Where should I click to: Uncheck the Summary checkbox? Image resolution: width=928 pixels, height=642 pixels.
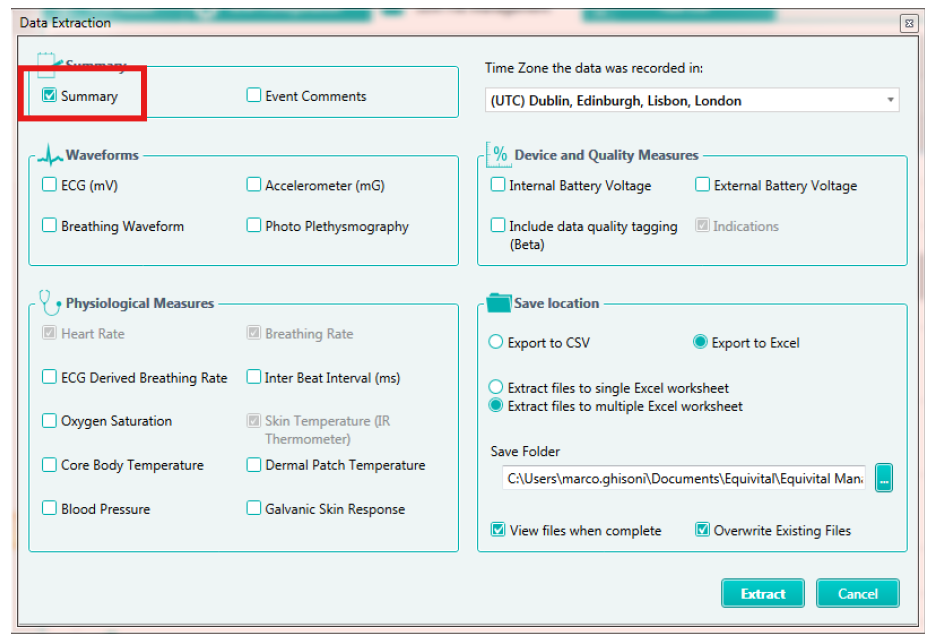[x=49, y=96]
